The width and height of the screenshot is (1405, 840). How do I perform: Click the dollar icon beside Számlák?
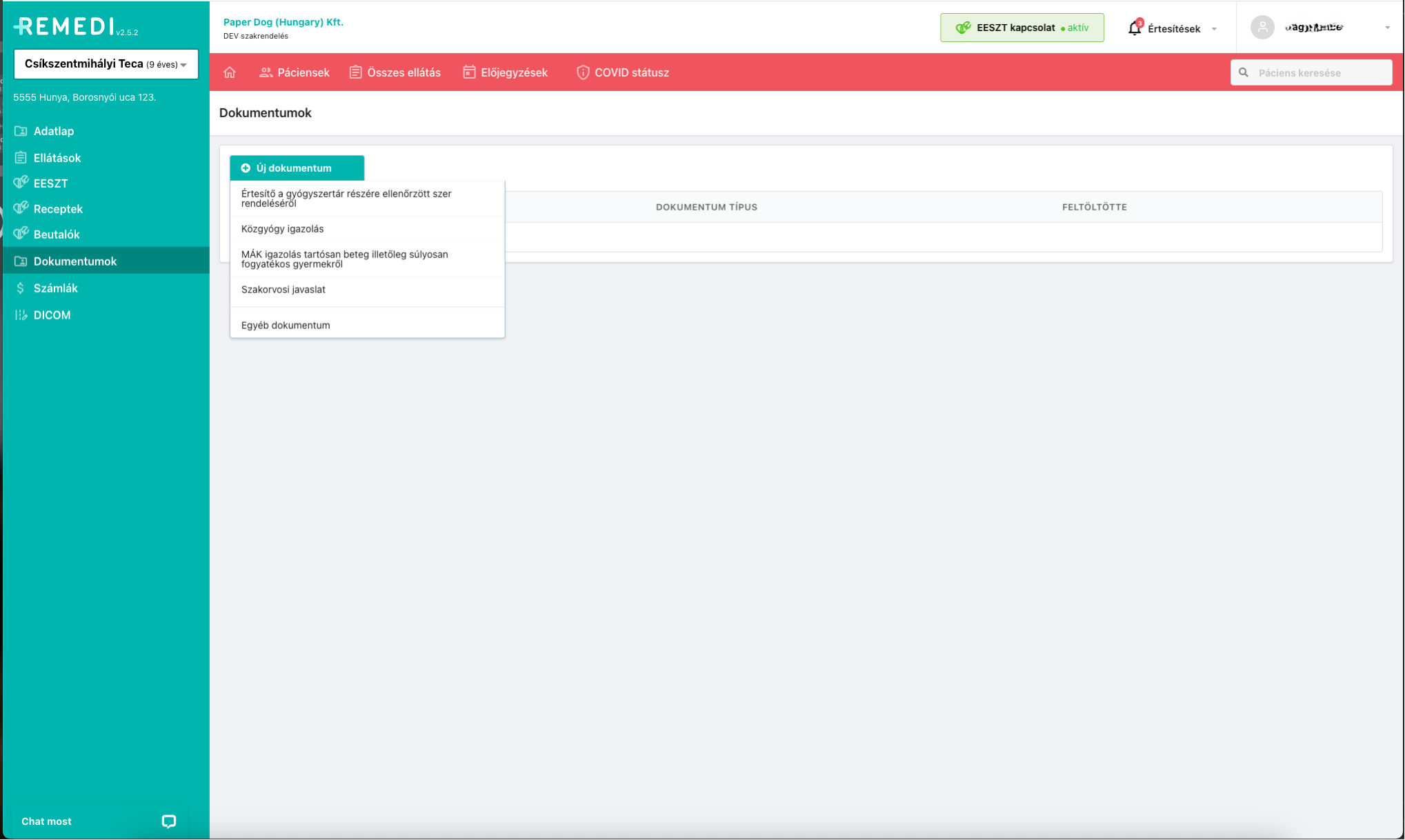coord(21,288)
